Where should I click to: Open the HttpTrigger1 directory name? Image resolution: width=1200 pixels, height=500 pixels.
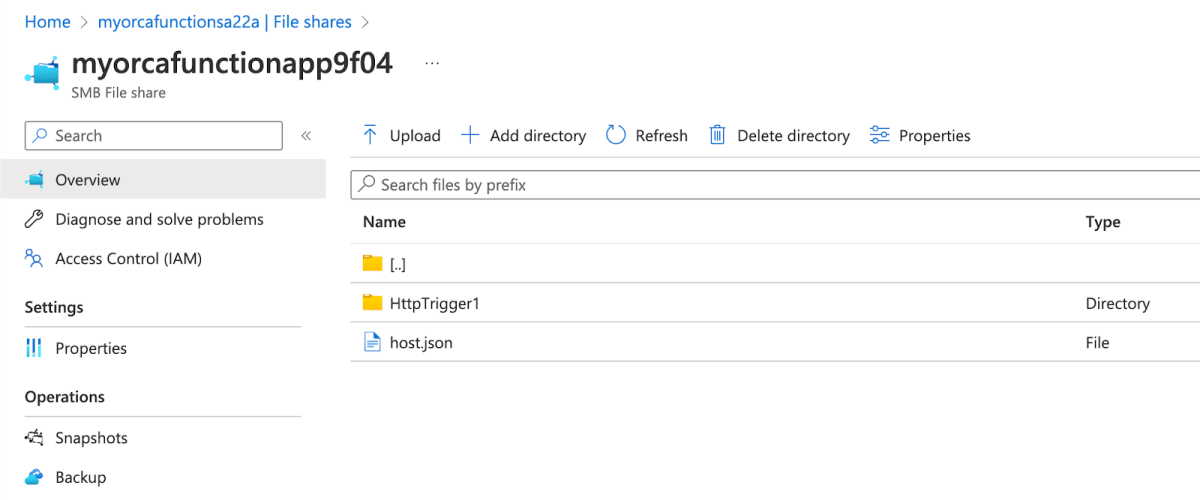[x=435, y=303]
